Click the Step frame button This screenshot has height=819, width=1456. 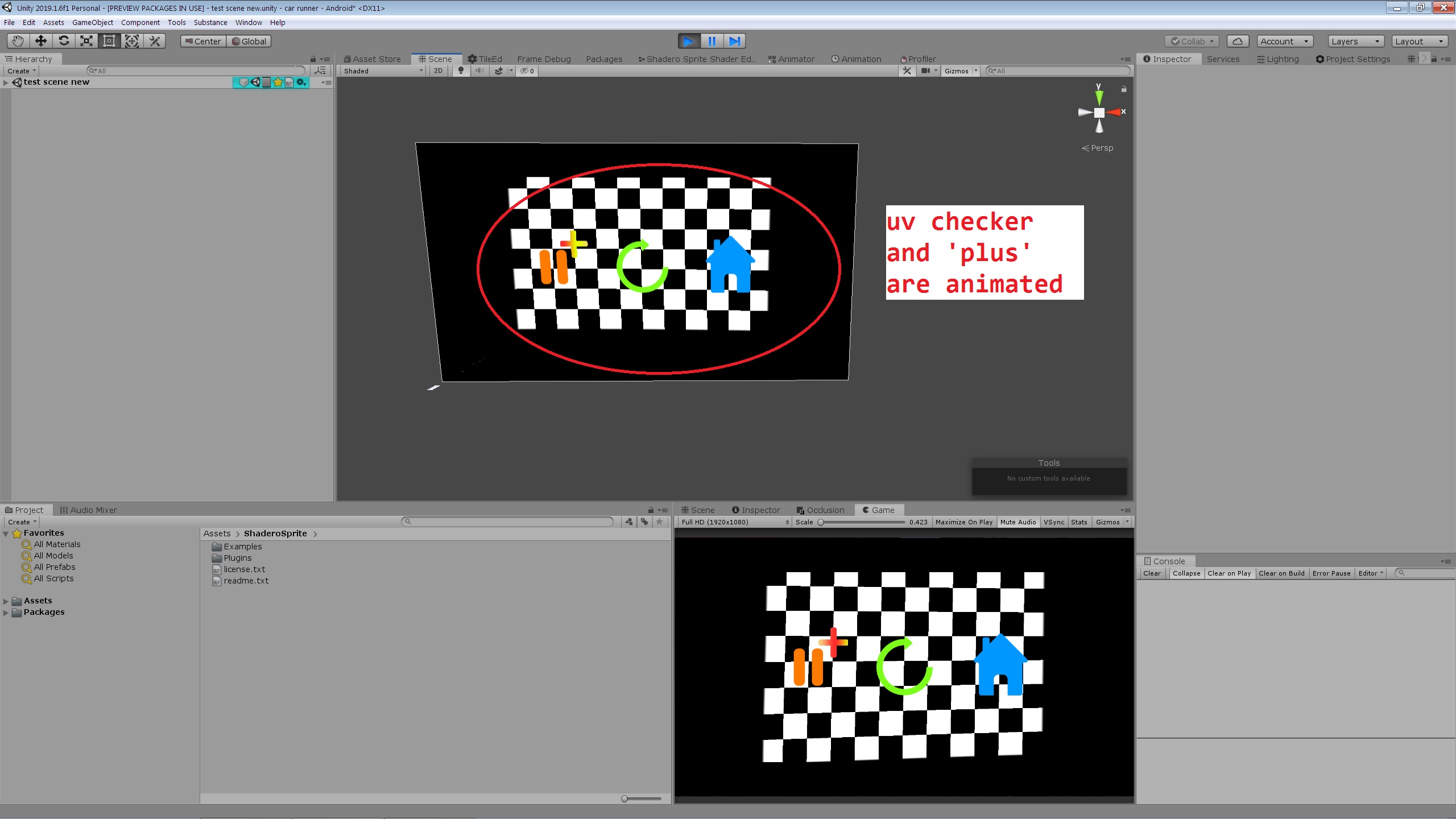pyautogui.click(x=734, y=40)
